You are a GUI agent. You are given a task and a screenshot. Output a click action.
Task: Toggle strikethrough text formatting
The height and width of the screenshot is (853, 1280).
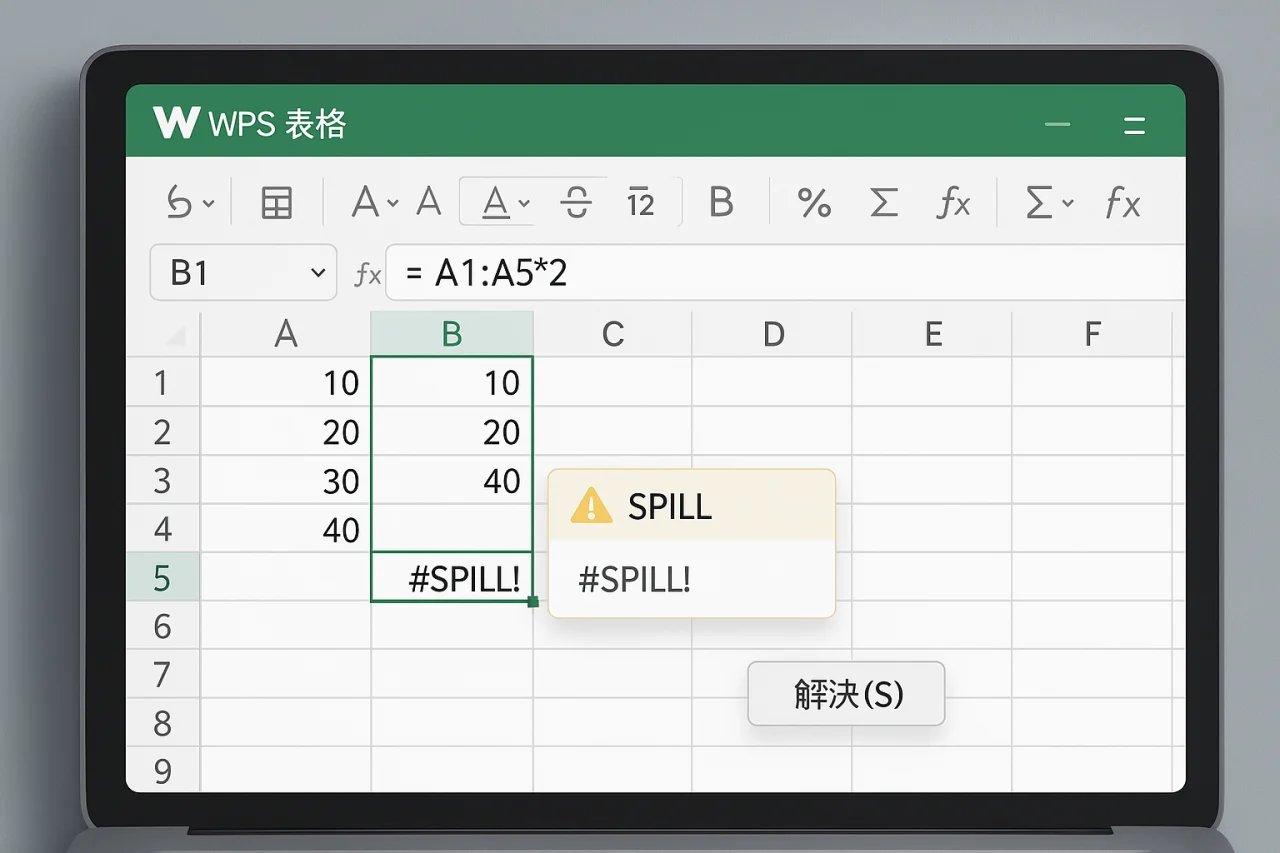click(576, 203)
